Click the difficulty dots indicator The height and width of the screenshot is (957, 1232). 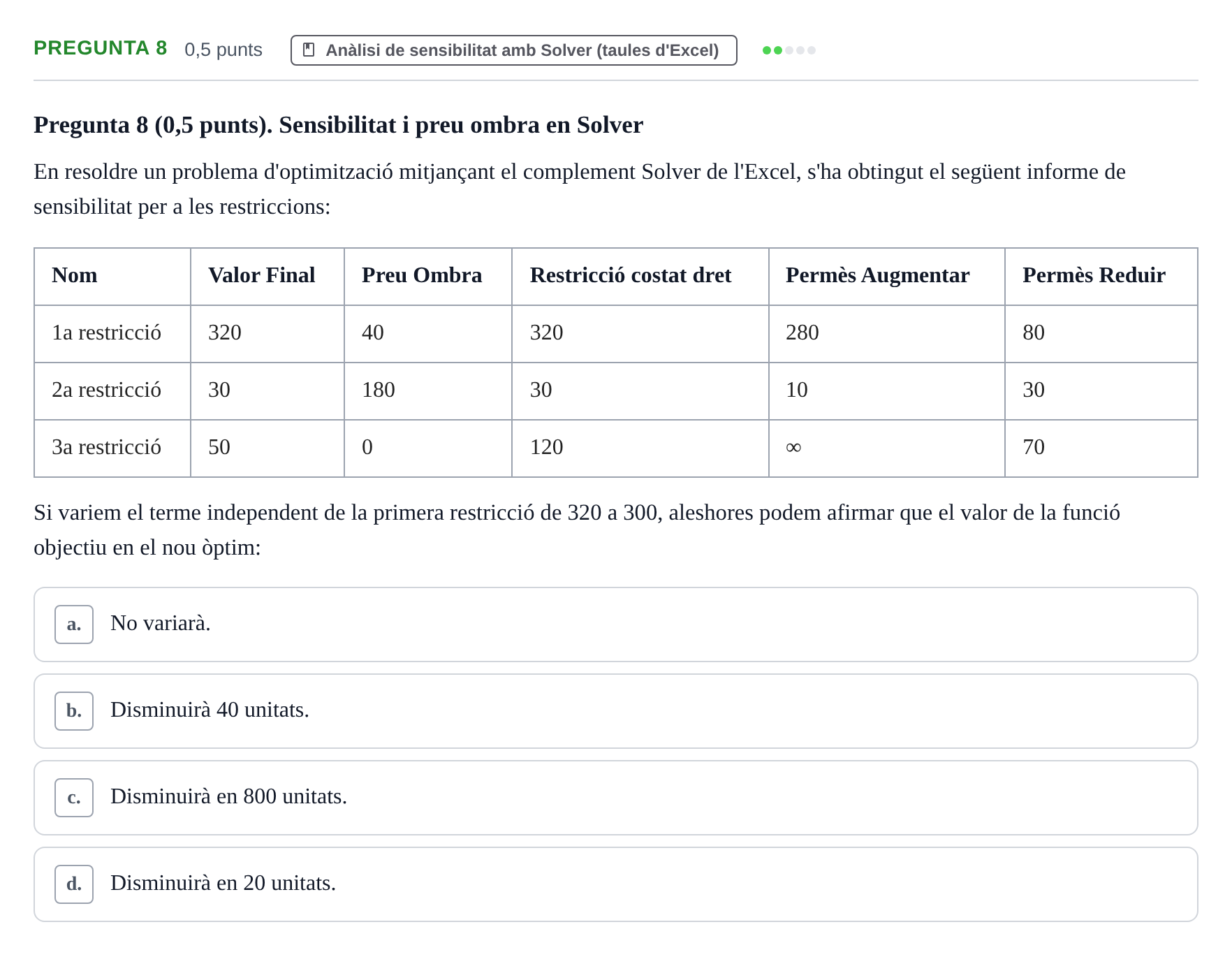pos(789,50)
